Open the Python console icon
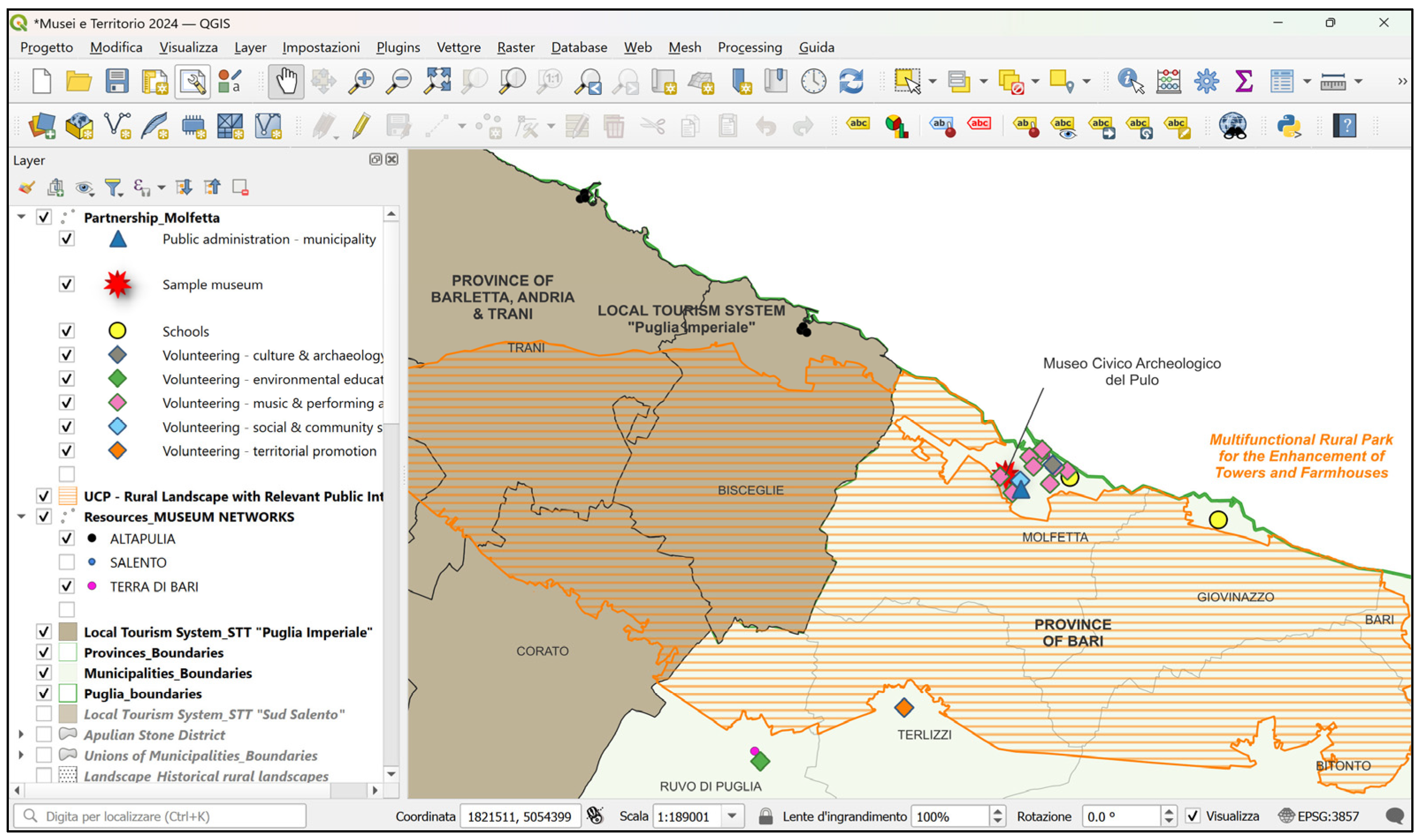Viewport: 1421px width, 840px height. click(1289, 126)
